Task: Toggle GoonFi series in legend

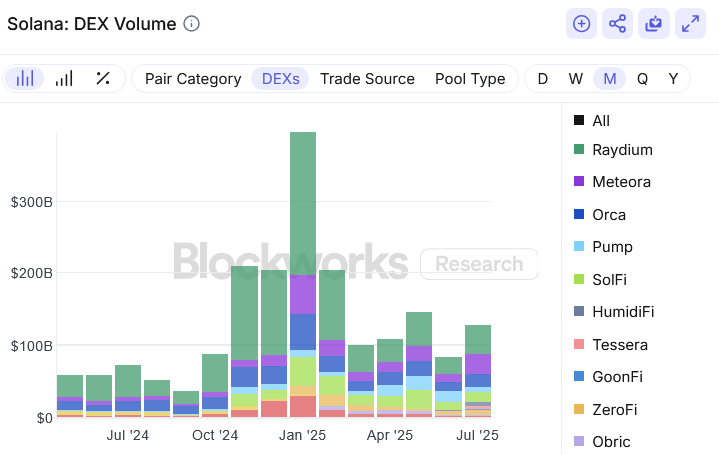Action: pyautogui.click(x=608, y=377)
